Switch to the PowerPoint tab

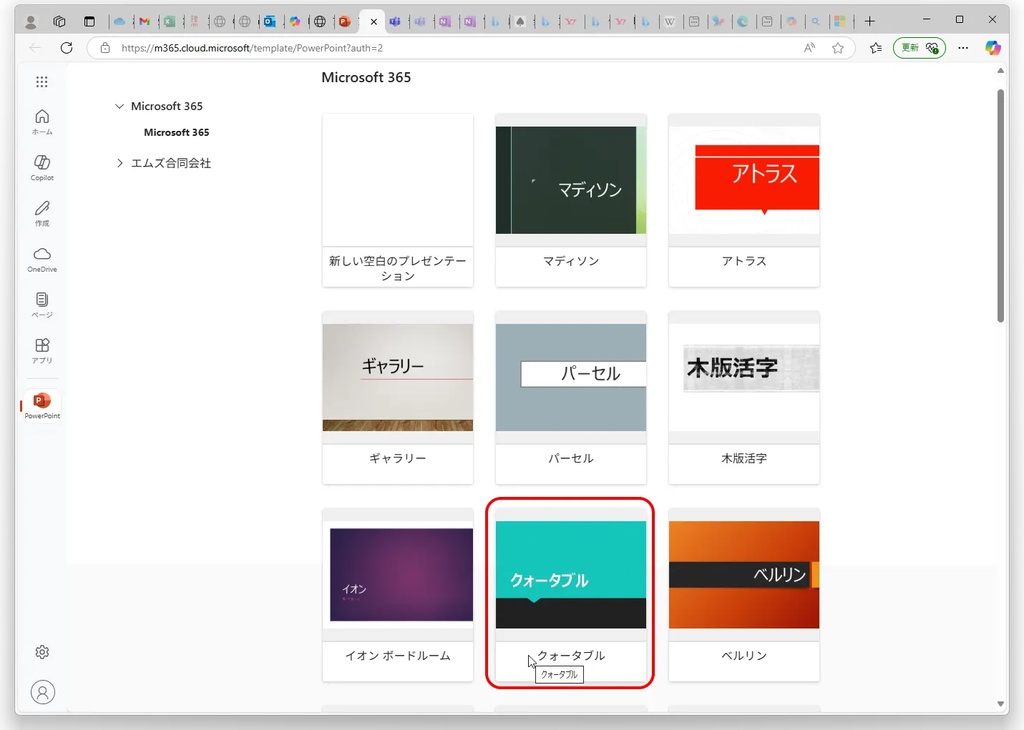344,22
